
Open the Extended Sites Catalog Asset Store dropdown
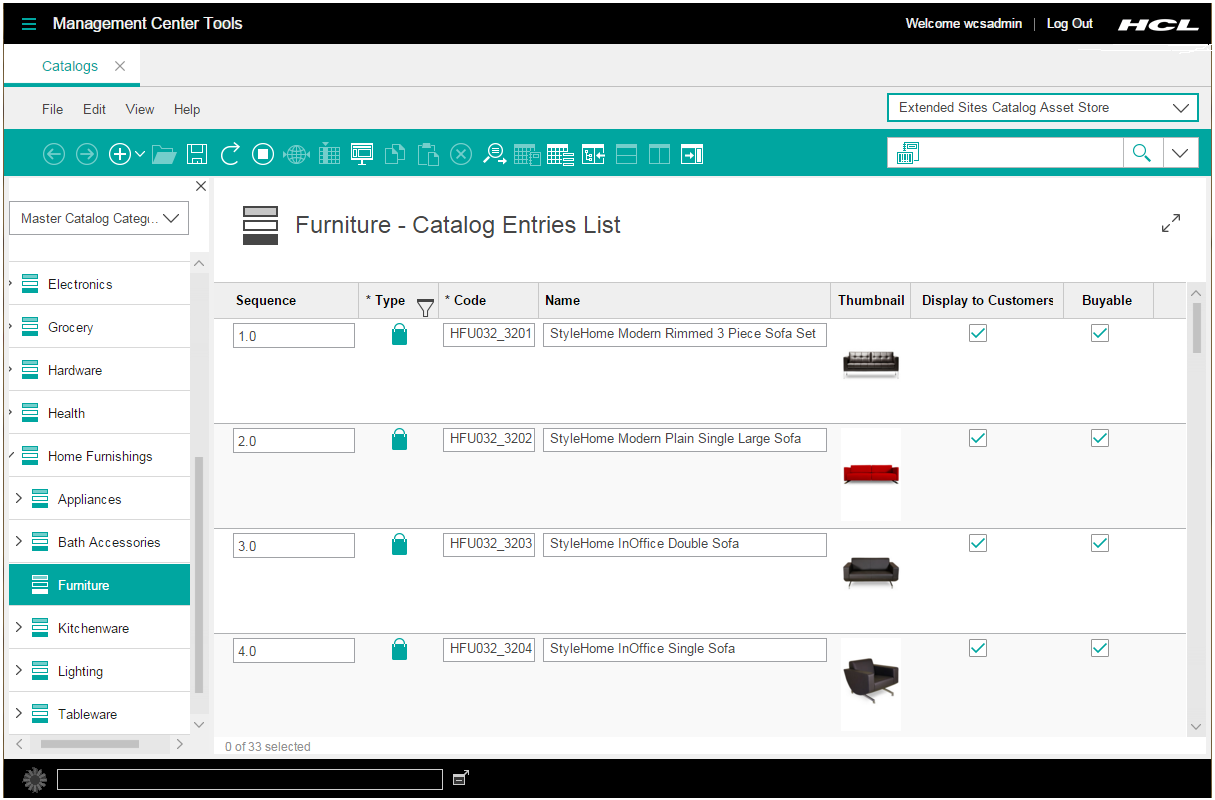[1041, 108]
